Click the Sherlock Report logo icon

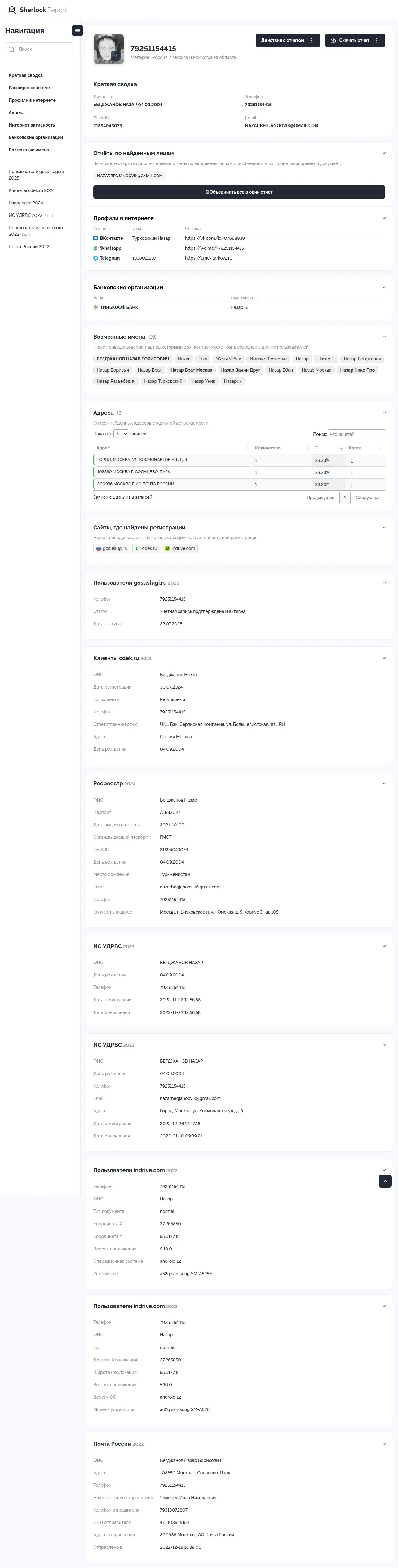point(12,10)
